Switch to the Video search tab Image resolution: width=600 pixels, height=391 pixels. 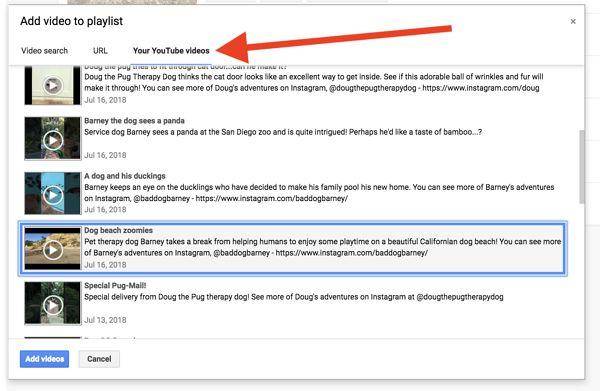pos(44,51)
